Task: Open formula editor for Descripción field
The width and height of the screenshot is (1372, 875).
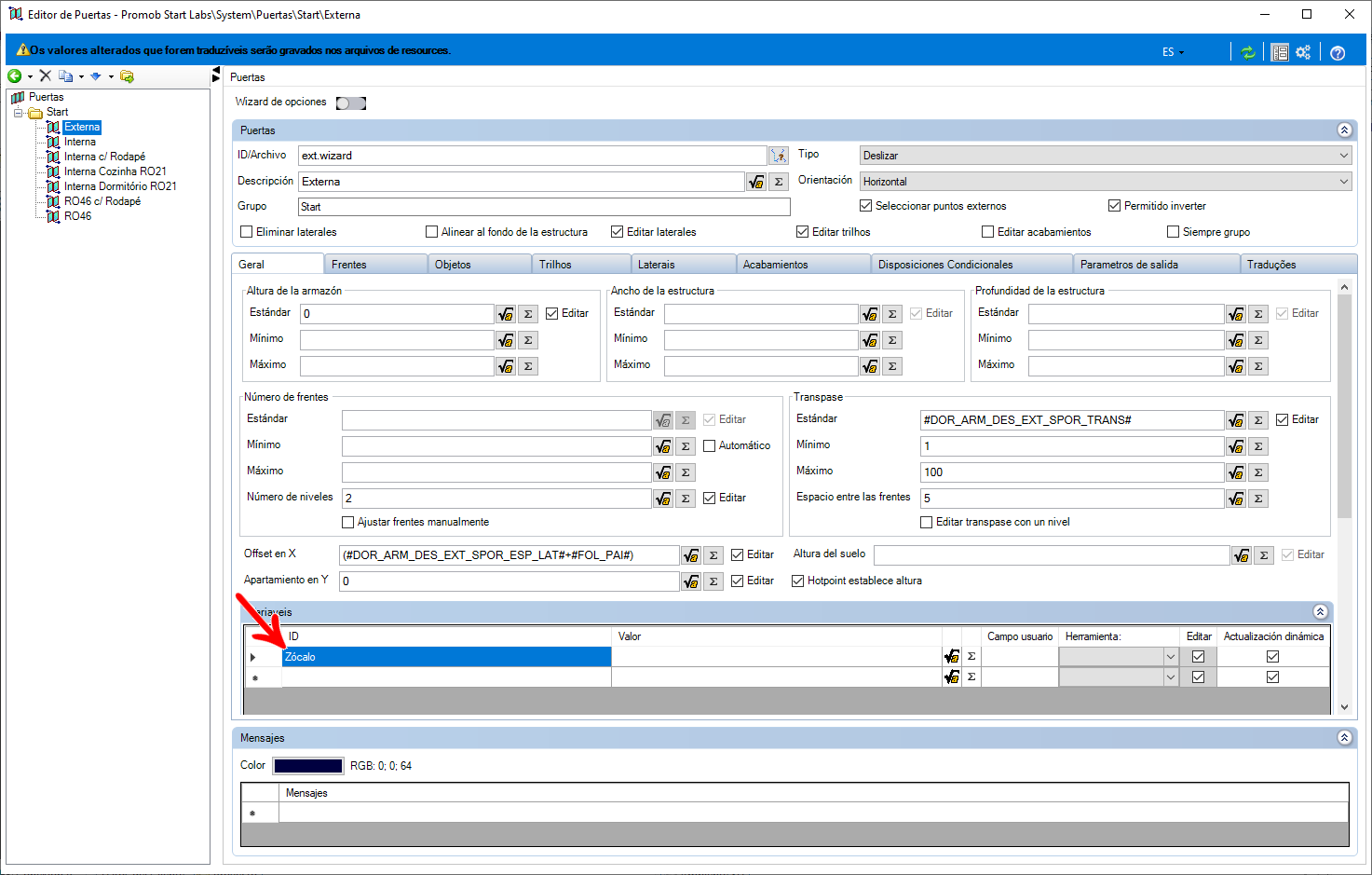Action: (x=756, y=182)
